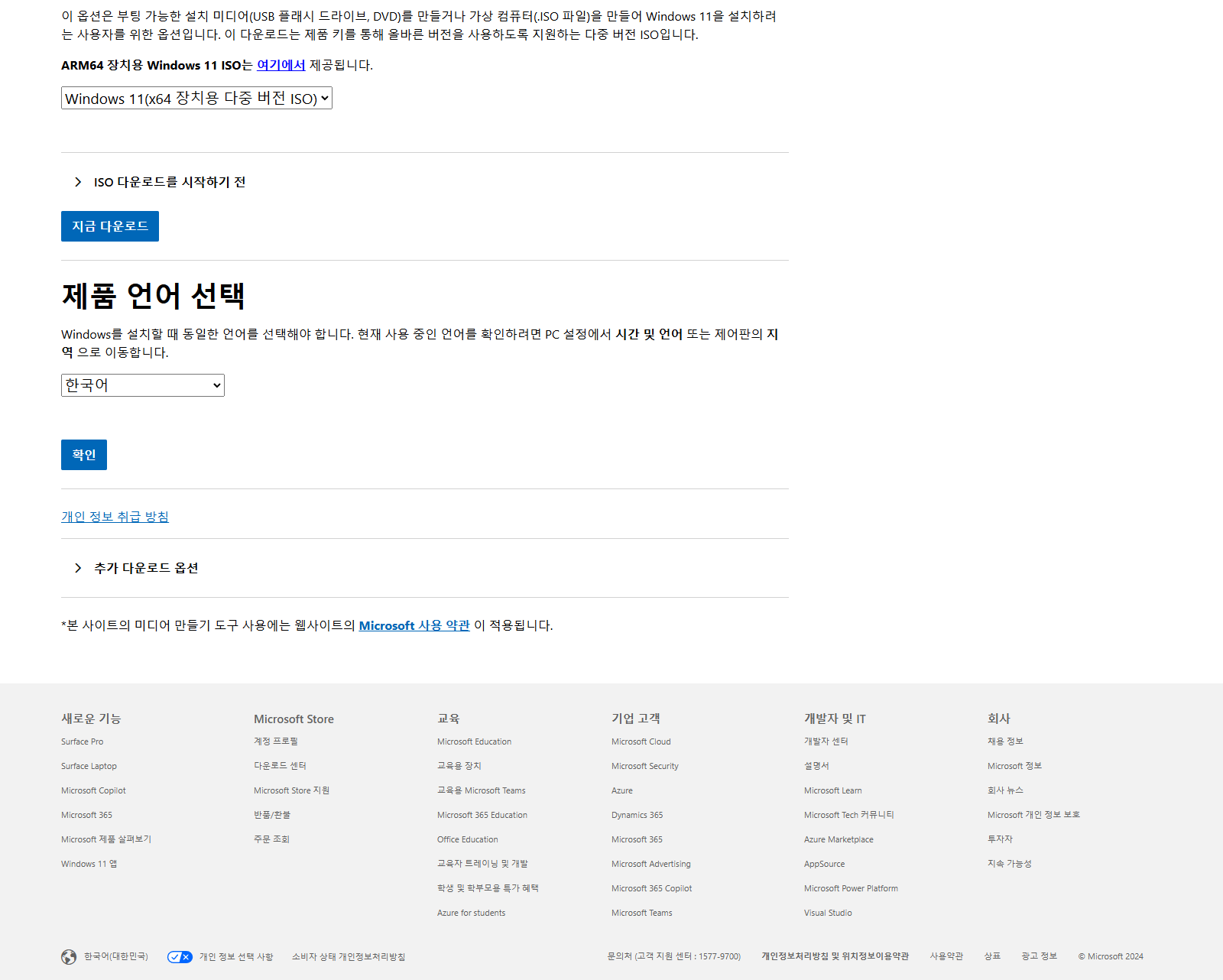Viewport: 1223px width, 980px height.
Task: Open '개인 정보 선택 사항' link
Action: tap(236, 956)
